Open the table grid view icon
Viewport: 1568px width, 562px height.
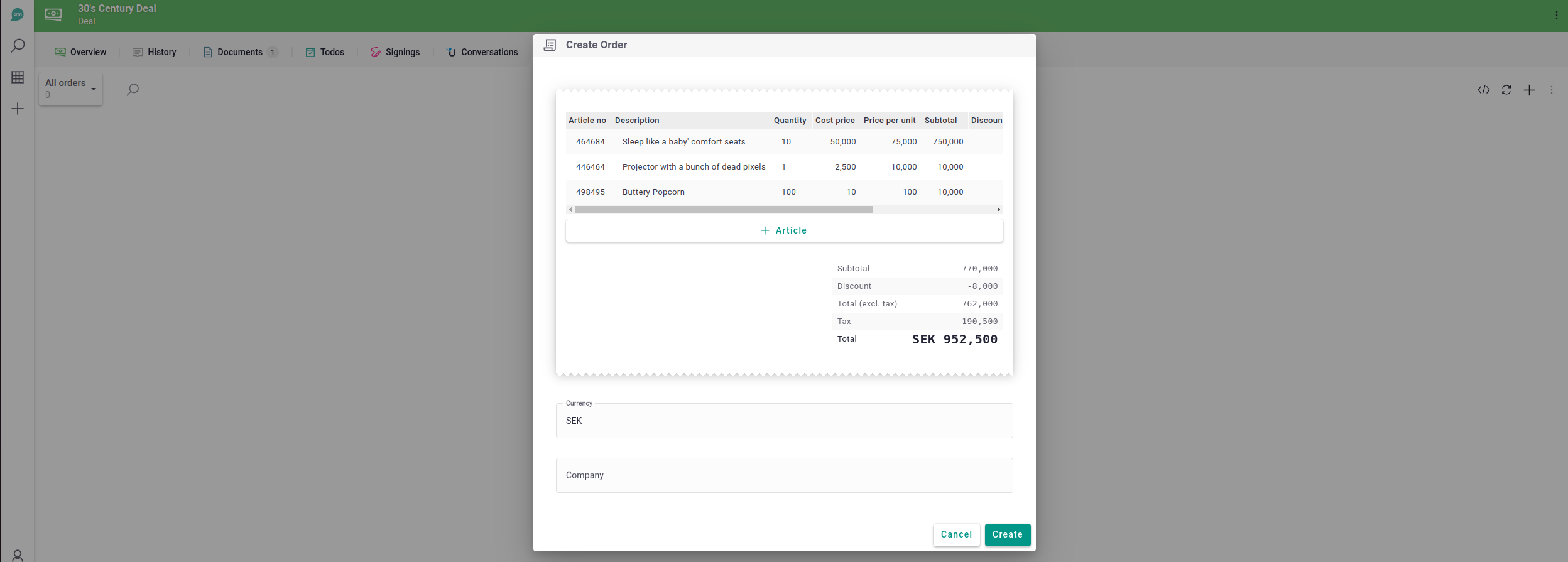click(x=18, y=77)
